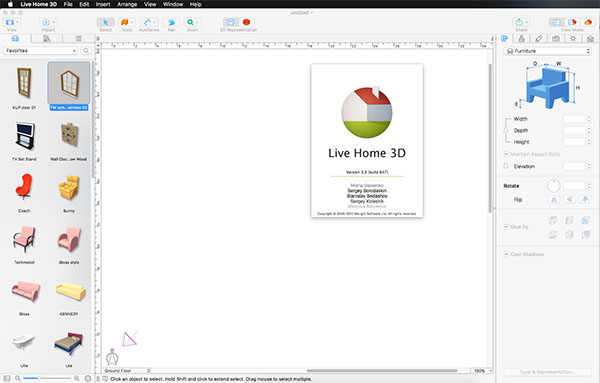
Task: Toggle Maintain Aspect Ratio checkbox
Action: [x=506, y=154]
